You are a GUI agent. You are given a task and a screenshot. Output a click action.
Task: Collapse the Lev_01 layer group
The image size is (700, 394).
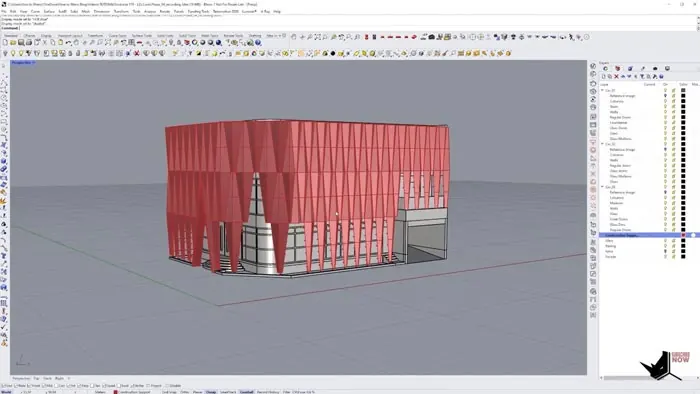pos(602,90)
